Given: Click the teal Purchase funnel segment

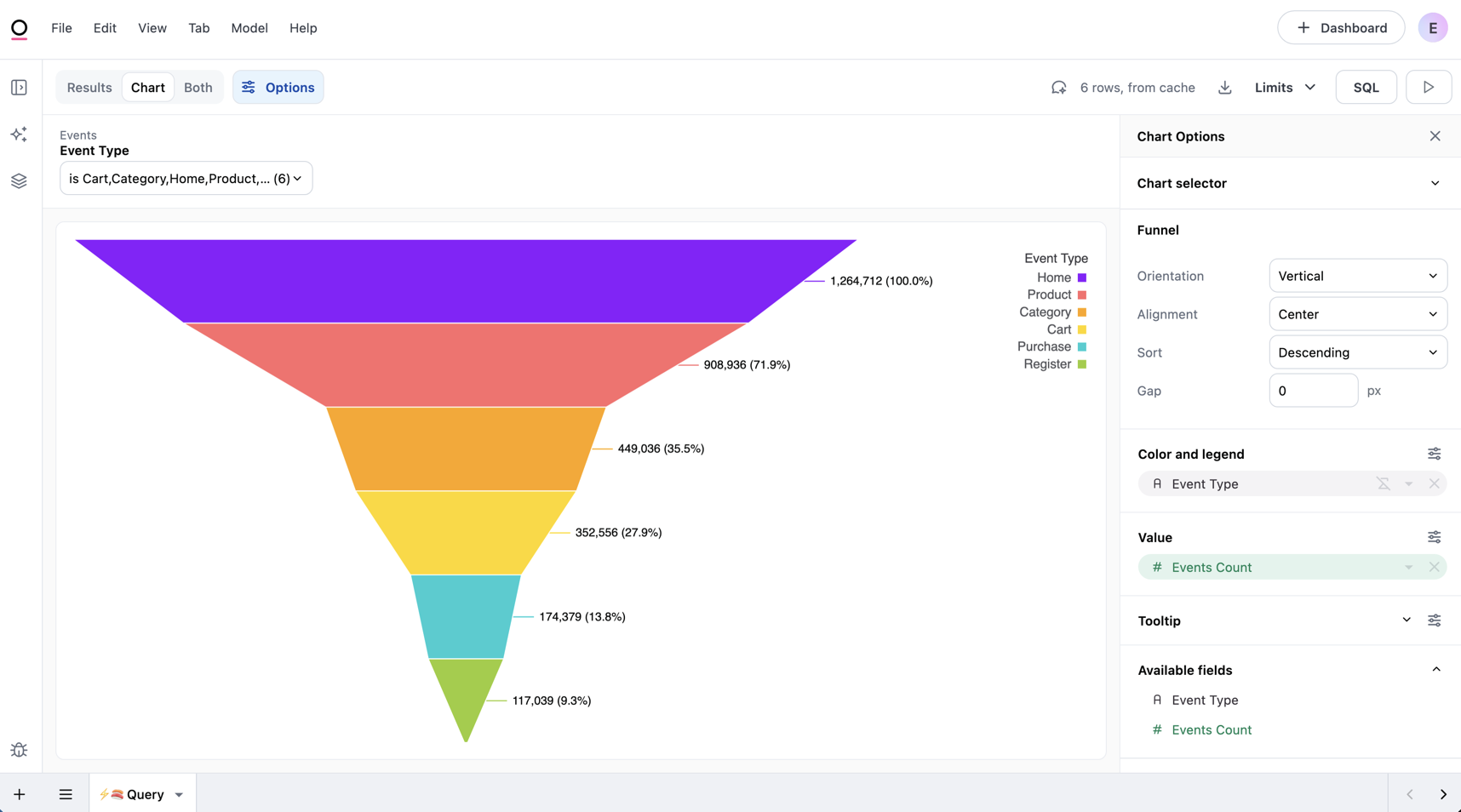Looking at the screenshot, I should [466, 616].
